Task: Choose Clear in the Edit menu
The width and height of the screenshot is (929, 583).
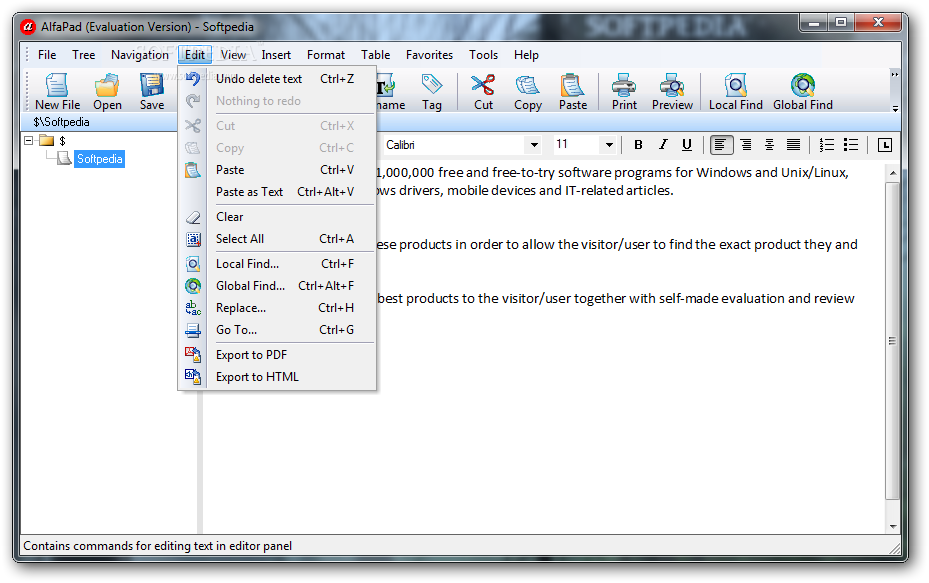Action: tap(277, 217)
